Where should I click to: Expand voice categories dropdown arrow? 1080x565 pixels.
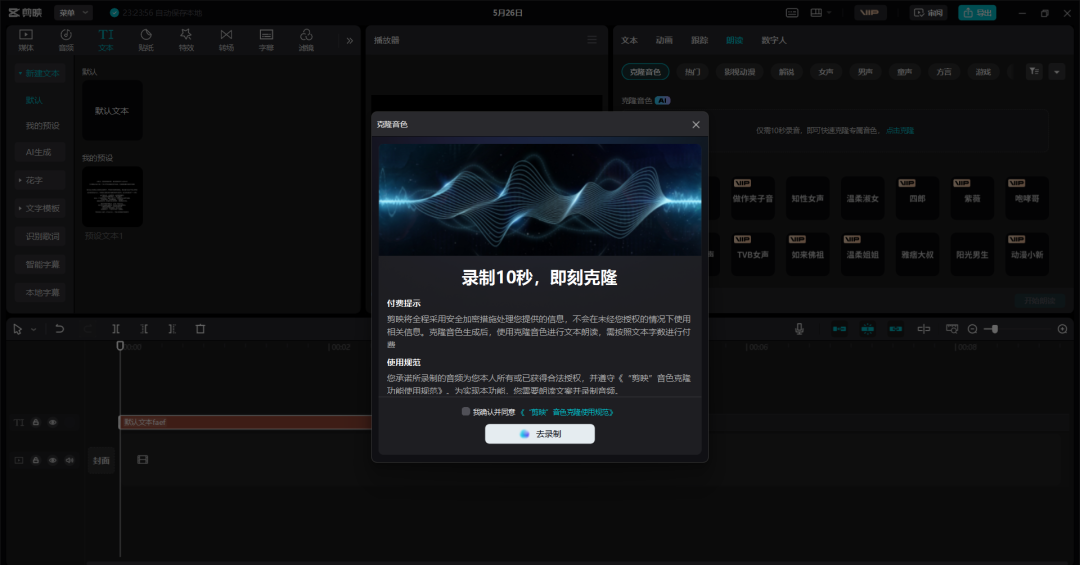pyautogui.click(x=1057, y=71)
